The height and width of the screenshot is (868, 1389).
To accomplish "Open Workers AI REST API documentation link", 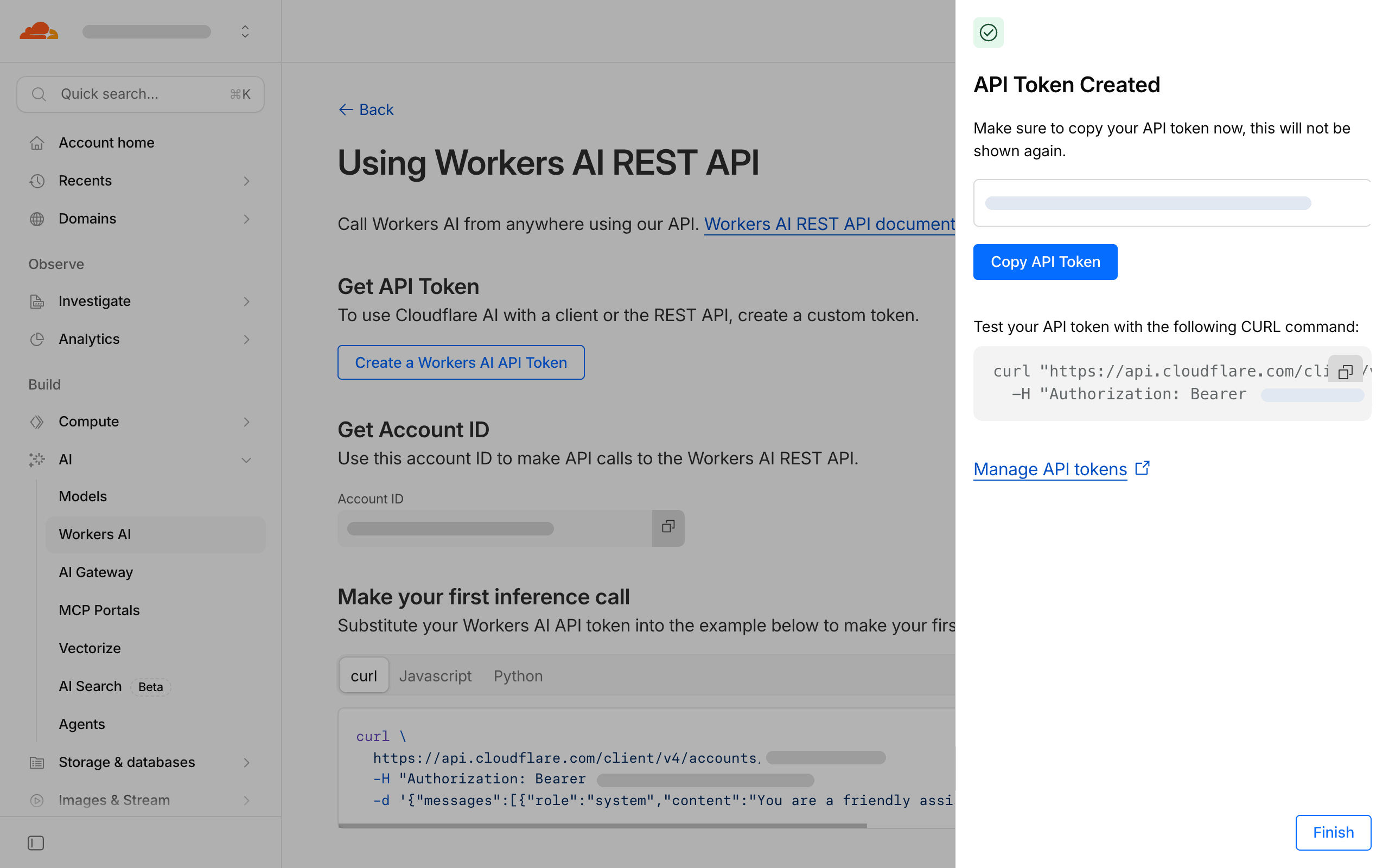I will coord(830,224).
